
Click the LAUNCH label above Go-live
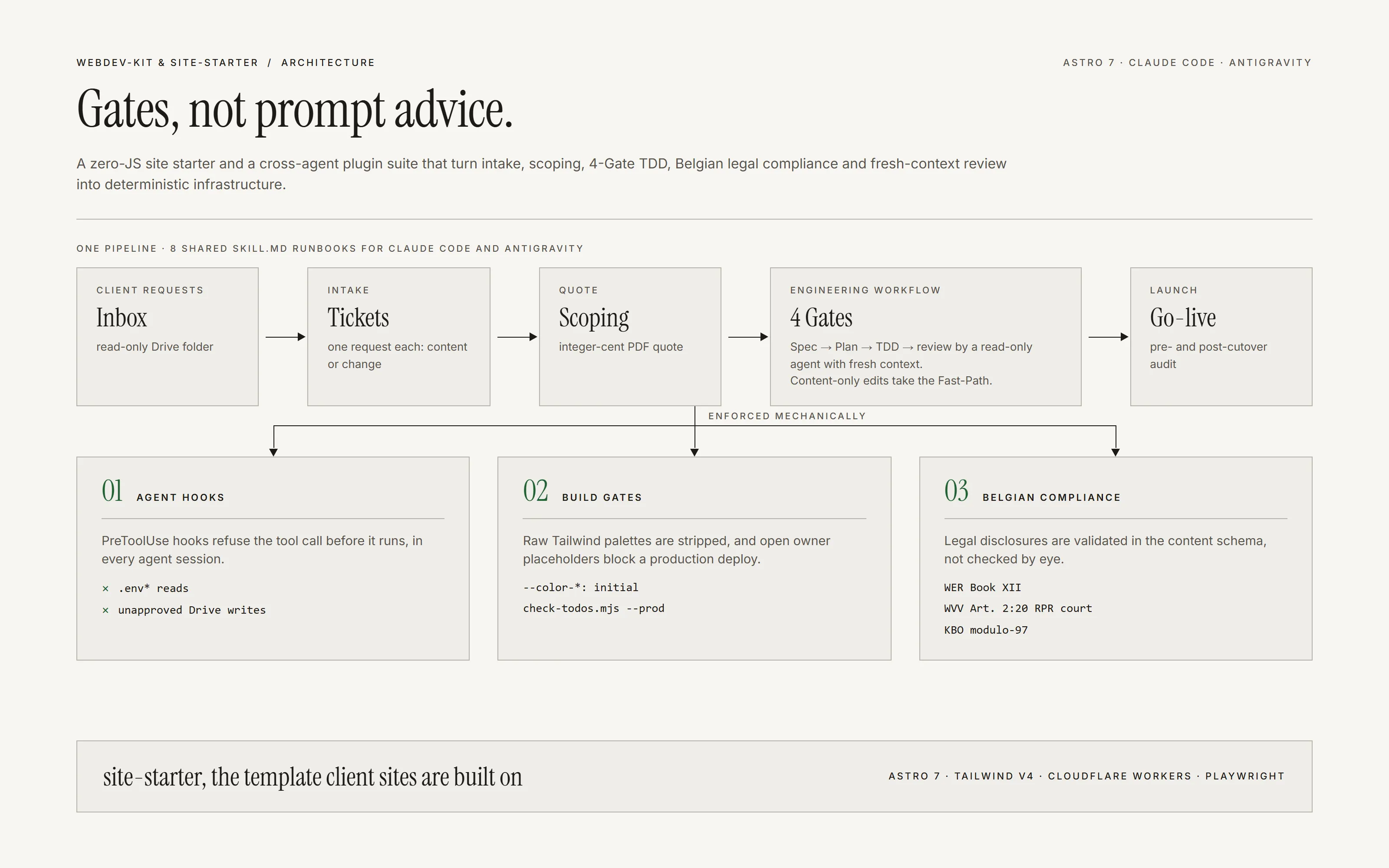coord(1173,290)
